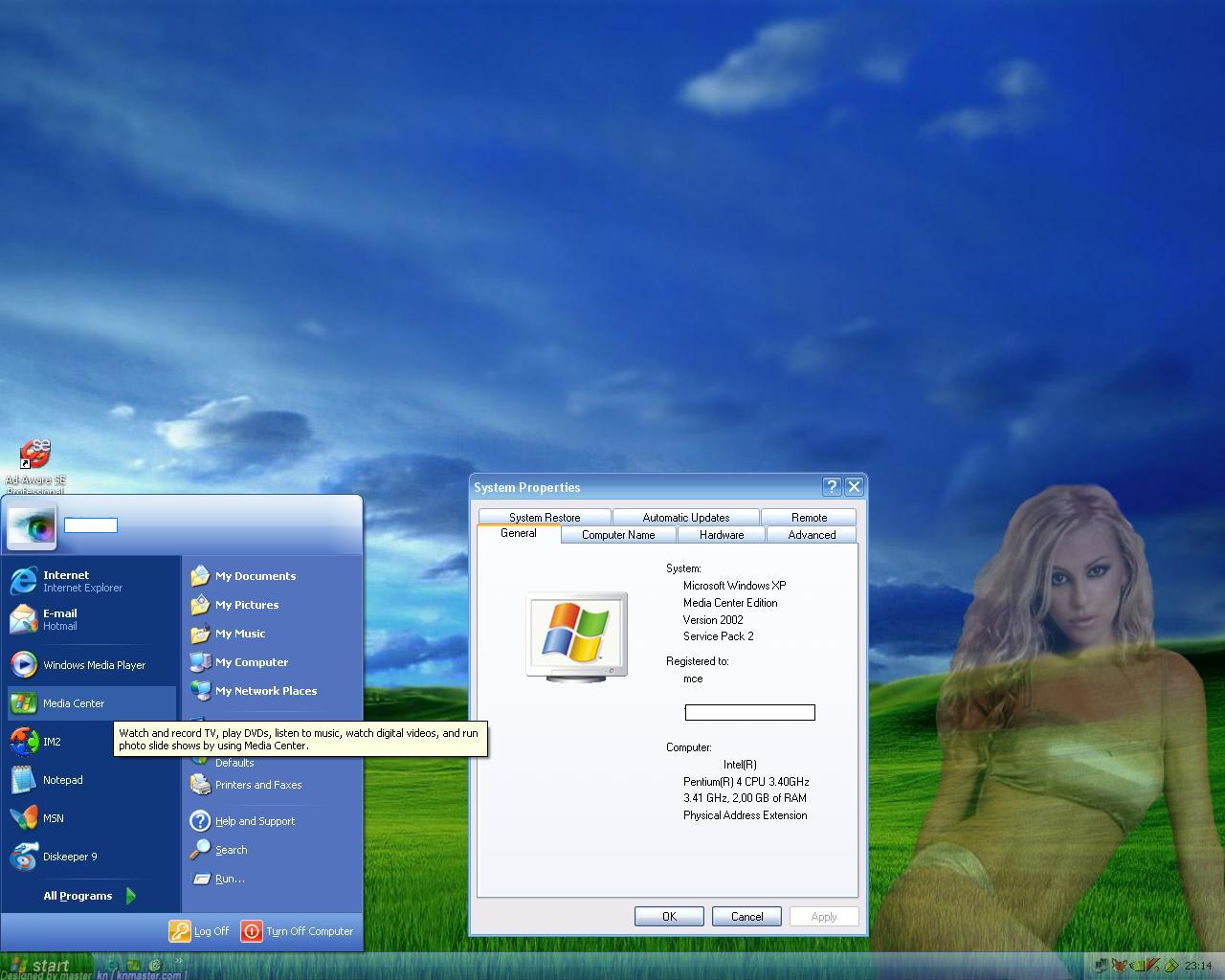Click the Log Off button
The width and height of the screenshot is (1225, 980).
point(199,931)
